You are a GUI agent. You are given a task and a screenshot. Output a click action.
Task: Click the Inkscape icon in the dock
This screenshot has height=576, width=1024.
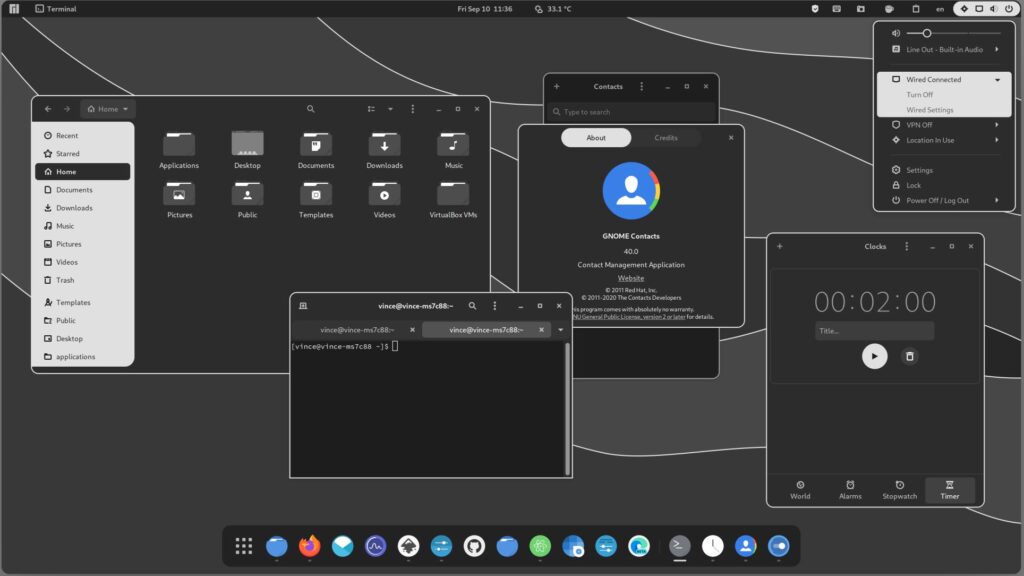click(408, 546)
